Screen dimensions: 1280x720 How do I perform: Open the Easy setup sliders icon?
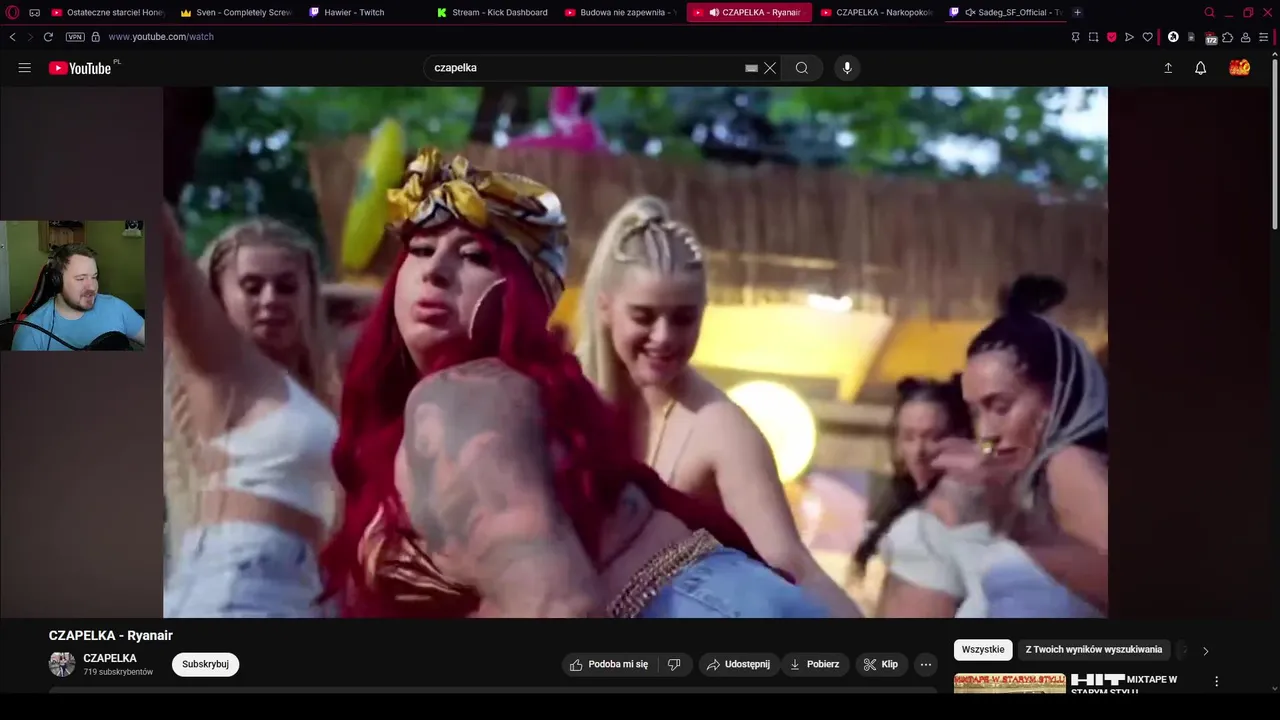[1264, 37]
